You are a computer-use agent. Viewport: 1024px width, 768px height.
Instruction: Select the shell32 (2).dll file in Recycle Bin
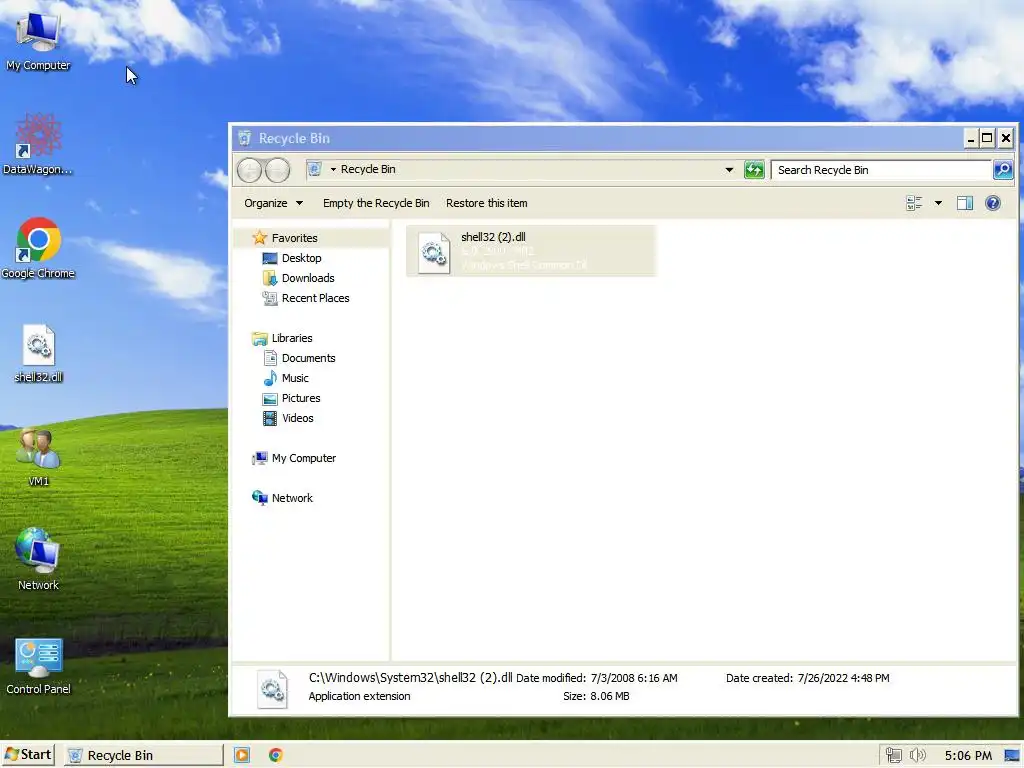coord(530,251)
